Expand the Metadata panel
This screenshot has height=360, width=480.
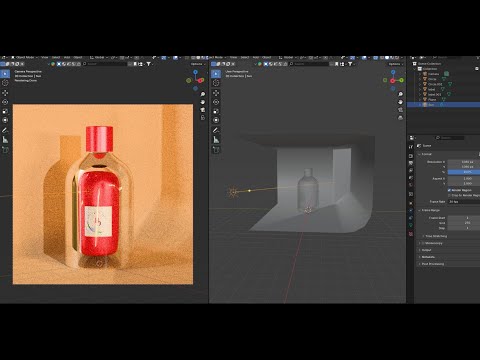(419, 257)
